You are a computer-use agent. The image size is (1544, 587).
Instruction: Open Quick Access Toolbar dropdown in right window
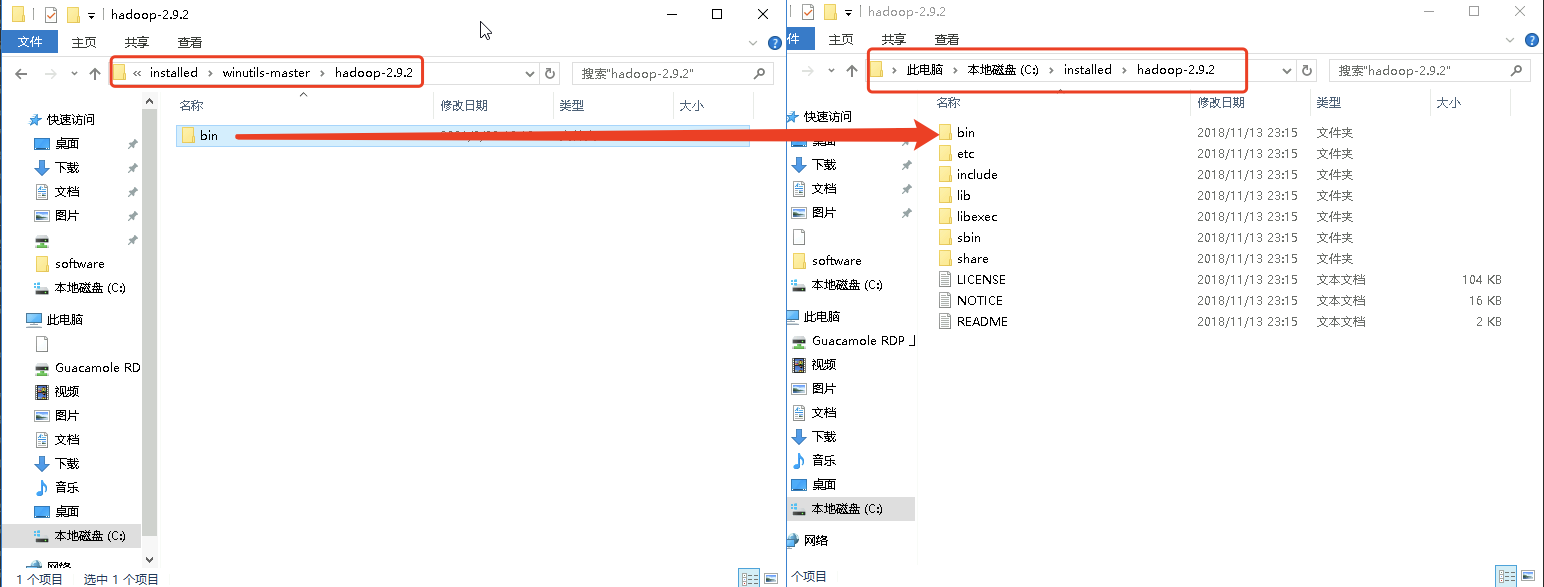pos(848,13)
